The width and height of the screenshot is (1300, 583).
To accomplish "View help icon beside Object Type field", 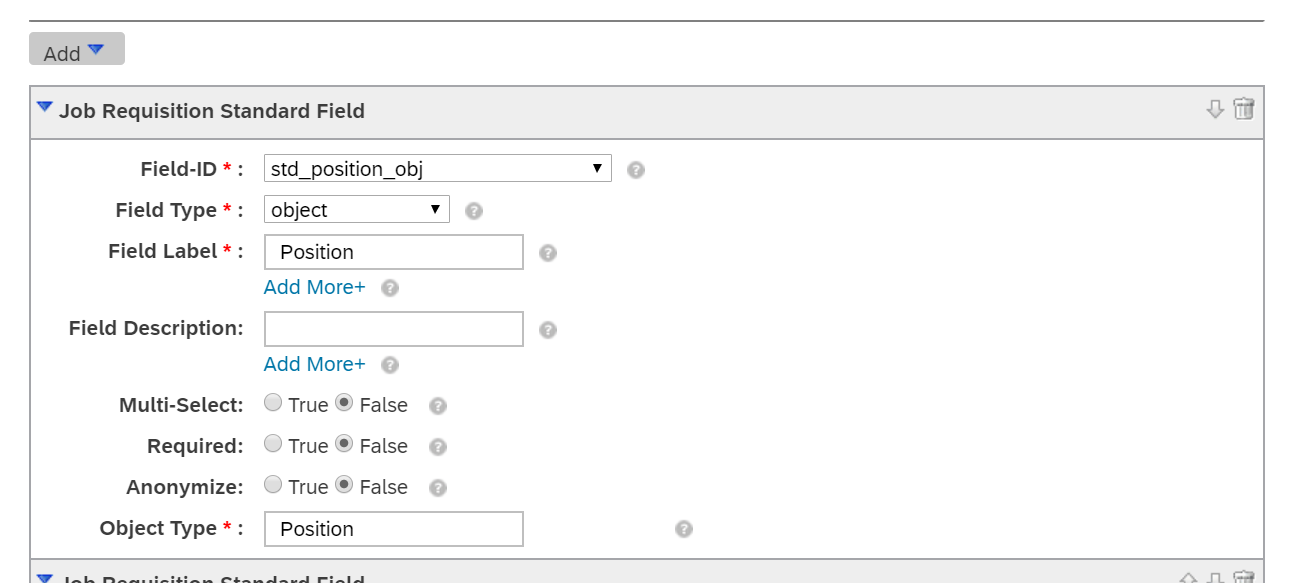I will tap(683, 529).
